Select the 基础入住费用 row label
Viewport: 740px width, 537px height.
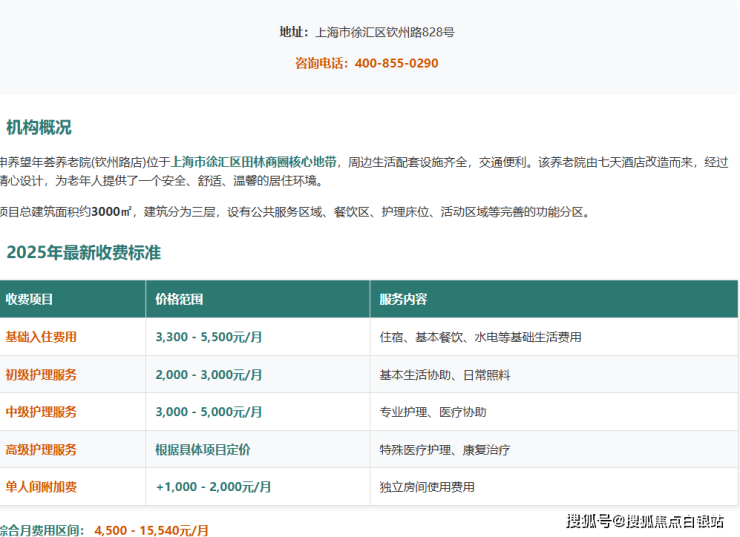pyautogui.click(x=41, y=337)
